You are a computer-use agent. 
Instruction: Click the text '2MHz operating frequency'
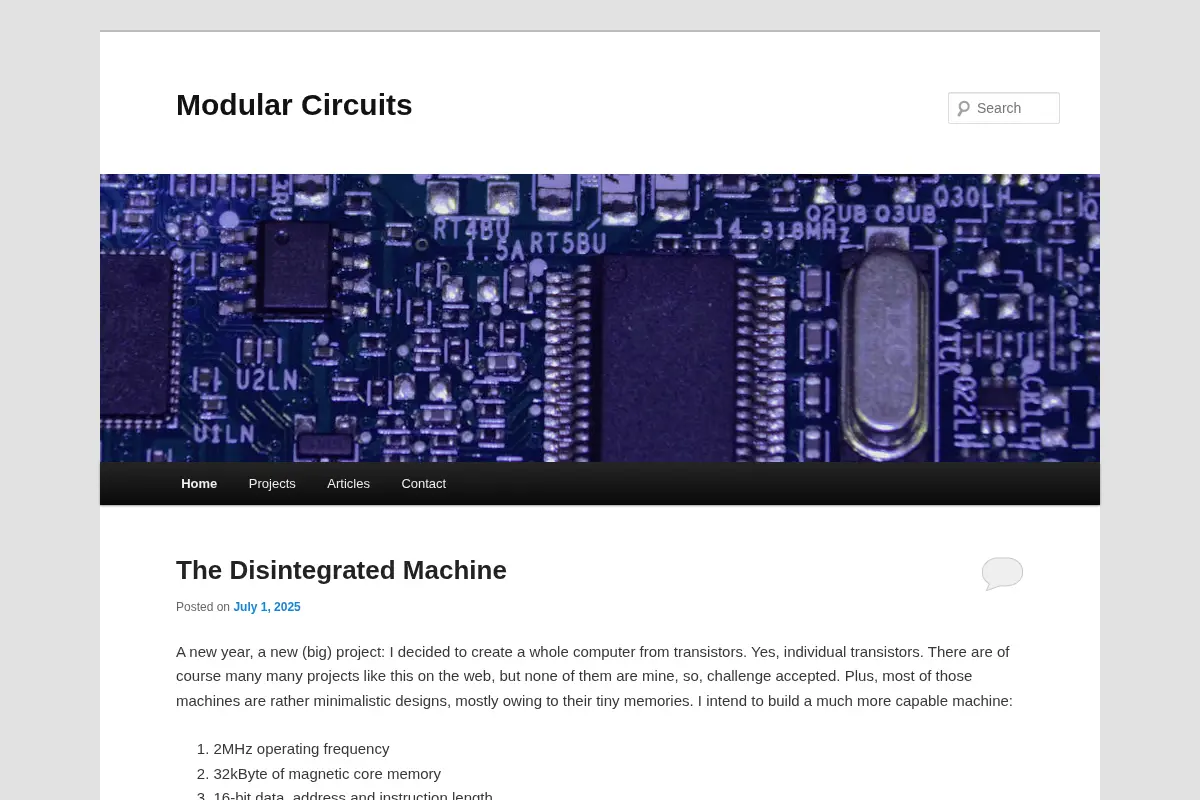click(x=301, y=749)
